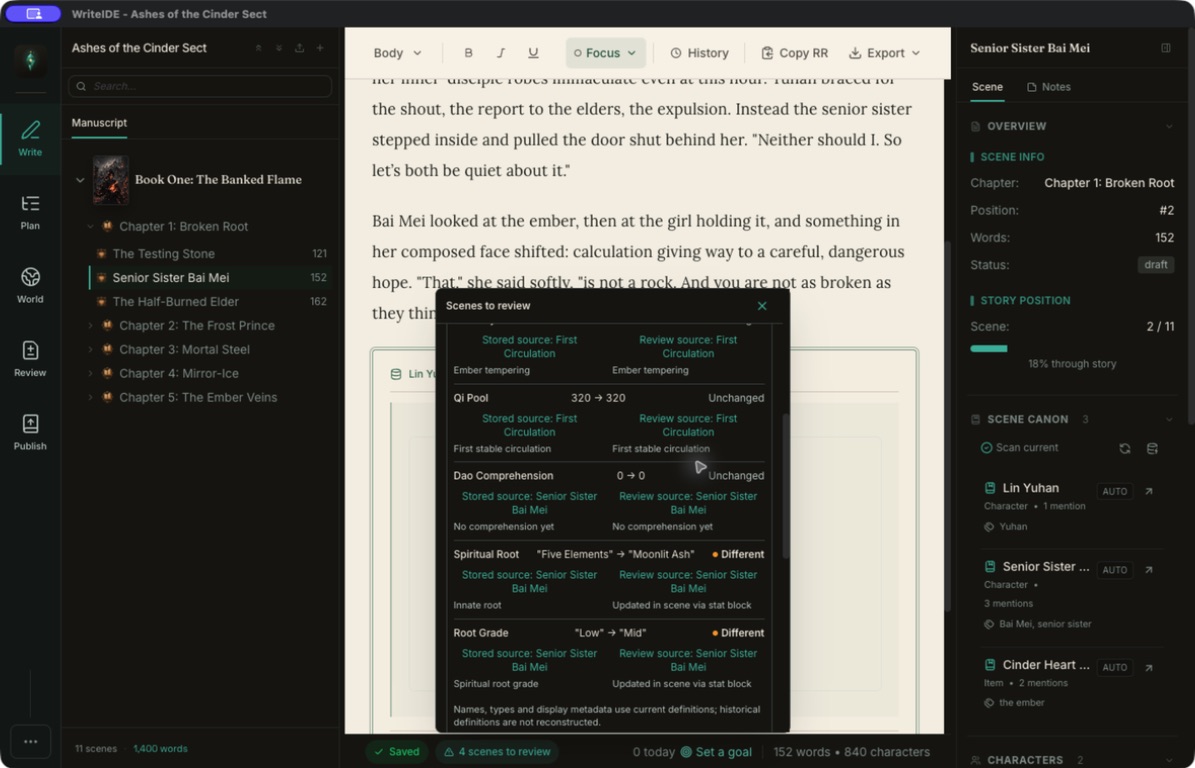Open the History panel
Screen dimensions: 1195x768
click(699, 53)
